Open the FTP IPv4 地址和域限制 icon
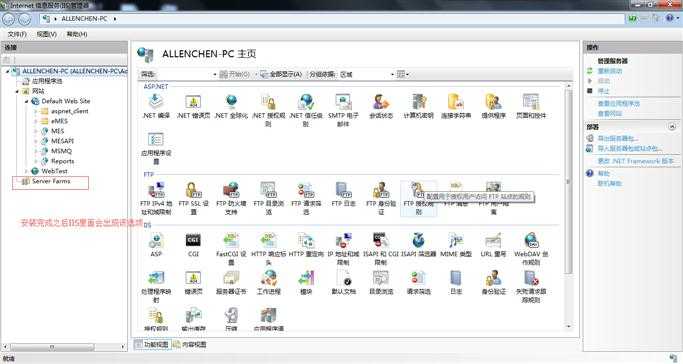The height and width of the screenshot is (364, 683). pyautogui.click(x=156, y=190)
